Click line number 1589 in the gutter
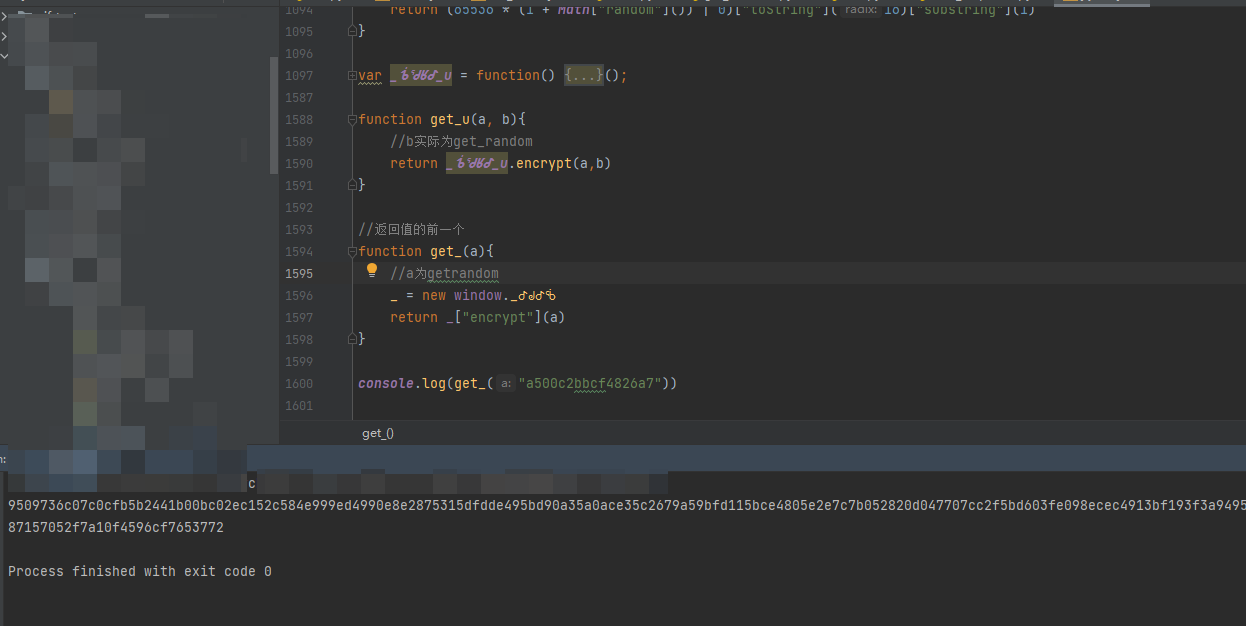Screen dimensions: 1246x626 pos(299,141)
